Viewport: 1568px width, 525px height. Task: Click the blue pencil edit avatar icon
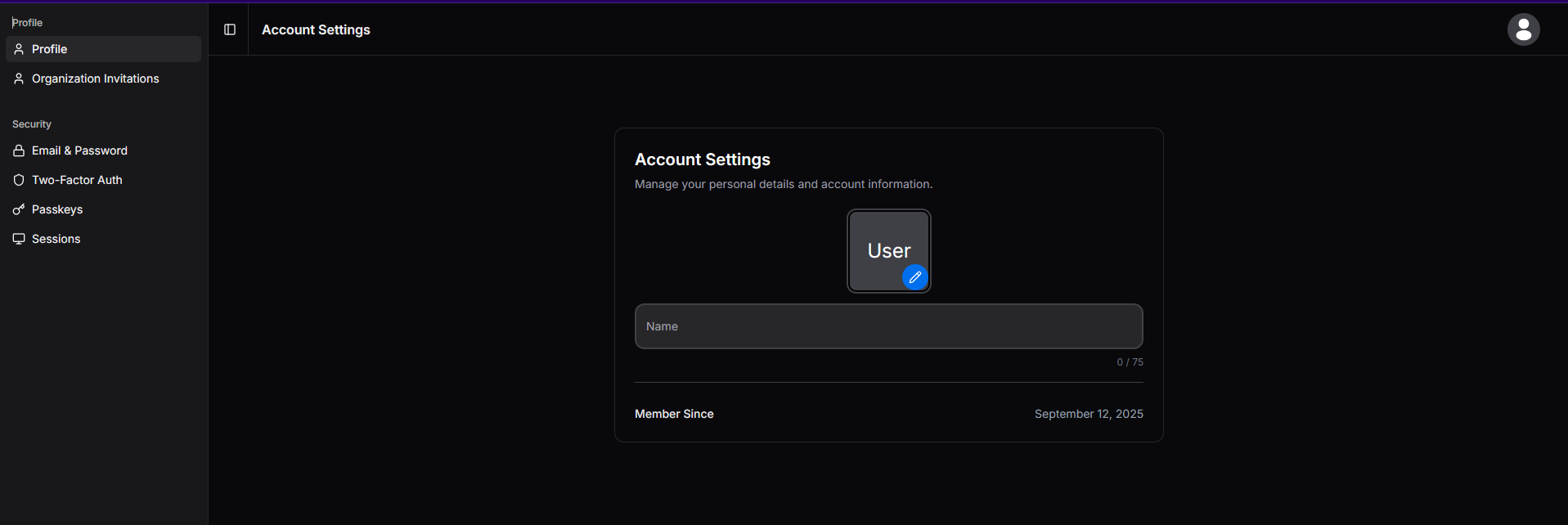pyautogui.click(x=914, y=277)
